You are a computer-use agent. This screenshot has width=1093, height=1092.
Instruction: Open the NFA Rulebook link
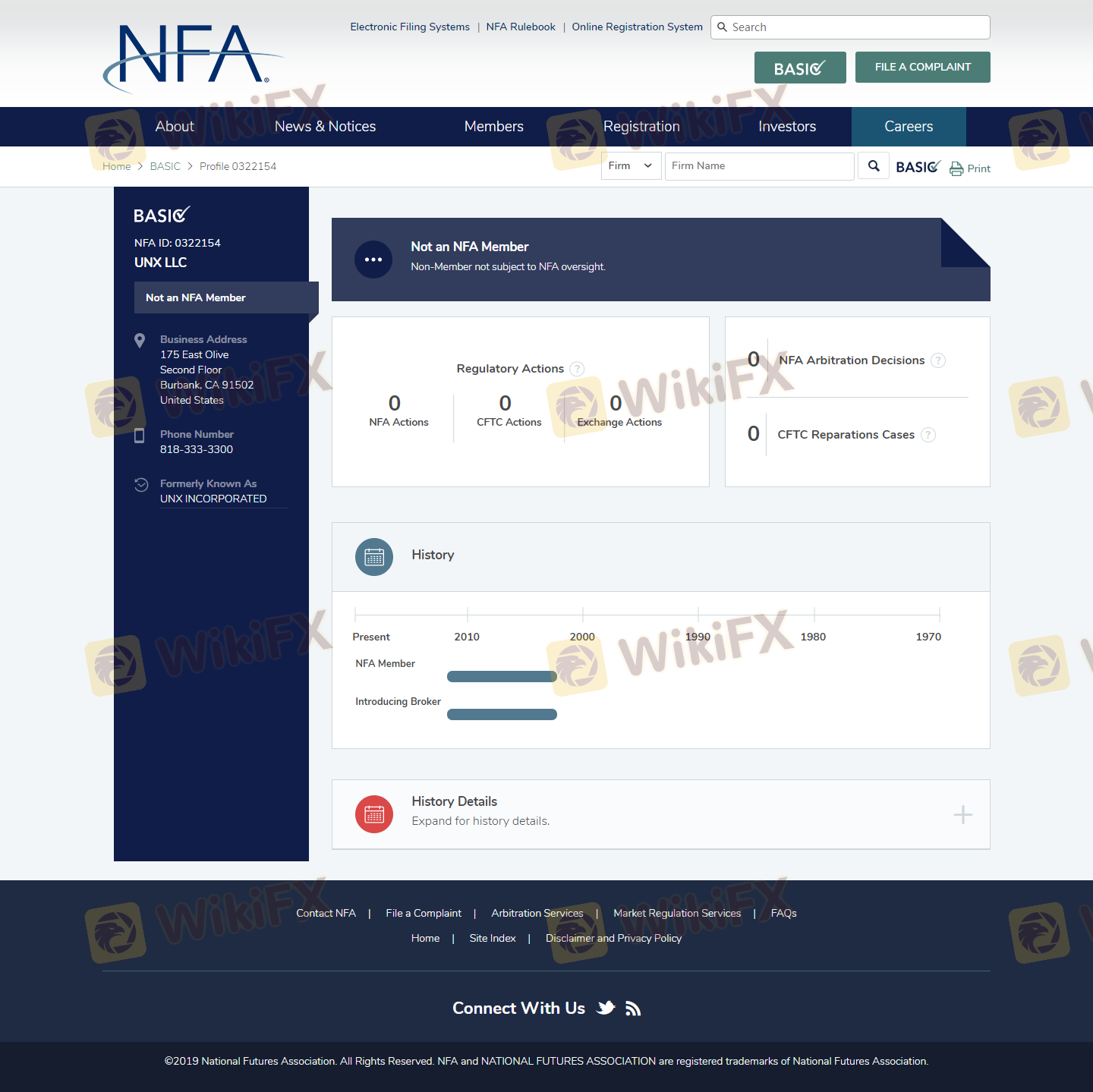pos(521,27)
